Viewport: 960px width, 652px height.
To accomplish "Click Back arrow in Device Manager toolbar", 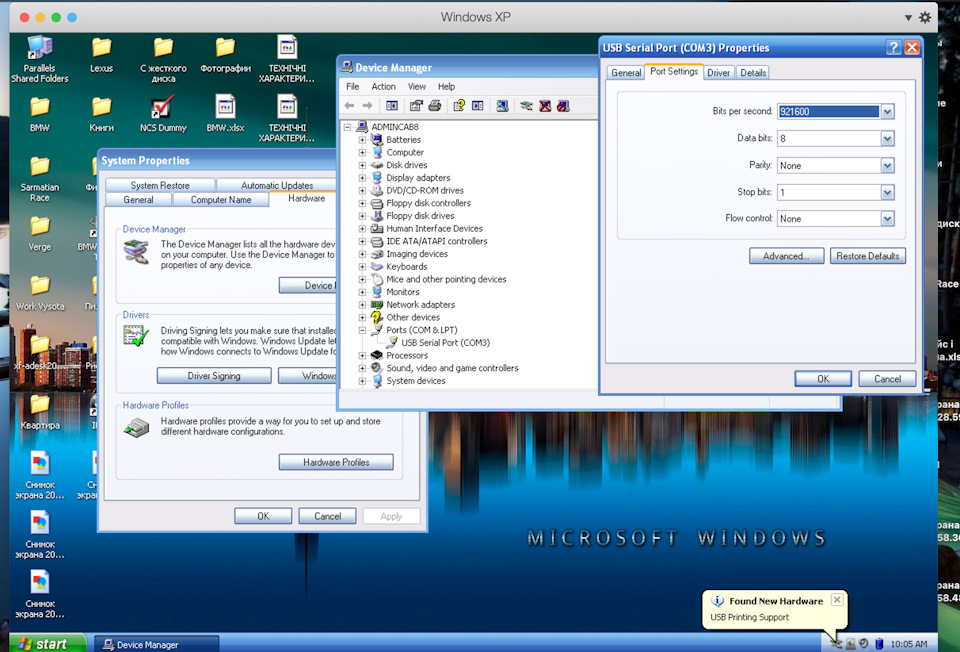I will tap(349, 106).
